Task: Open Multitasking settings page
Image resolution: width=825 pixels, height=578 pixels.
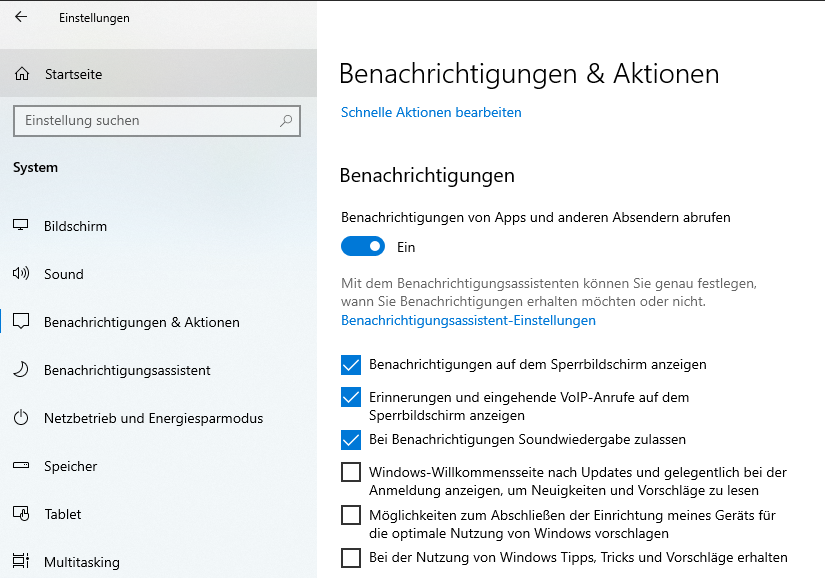Action: [158, 562]
